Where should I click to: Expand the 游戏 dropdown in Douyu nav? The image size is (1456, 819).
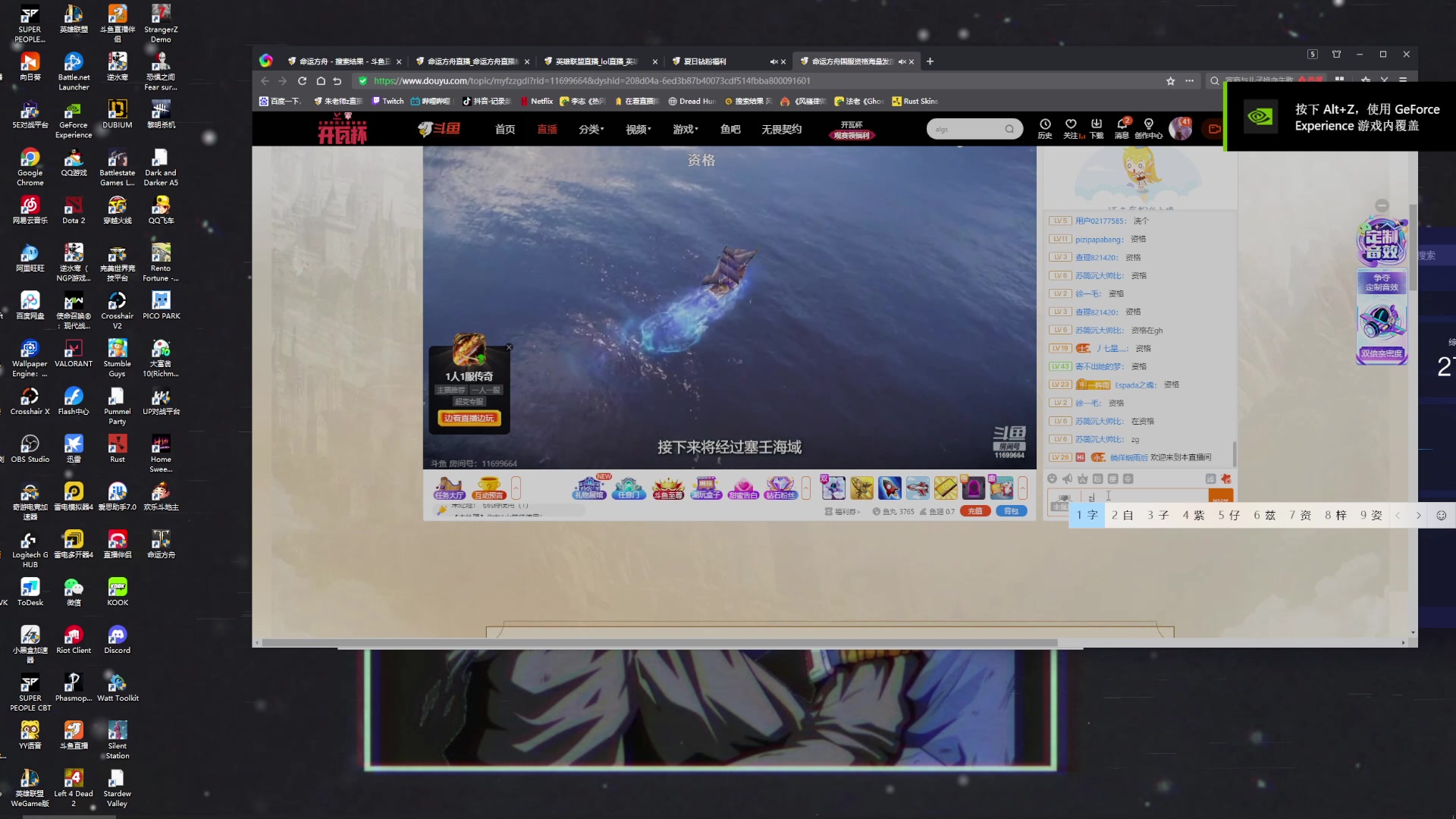point(685,129)
